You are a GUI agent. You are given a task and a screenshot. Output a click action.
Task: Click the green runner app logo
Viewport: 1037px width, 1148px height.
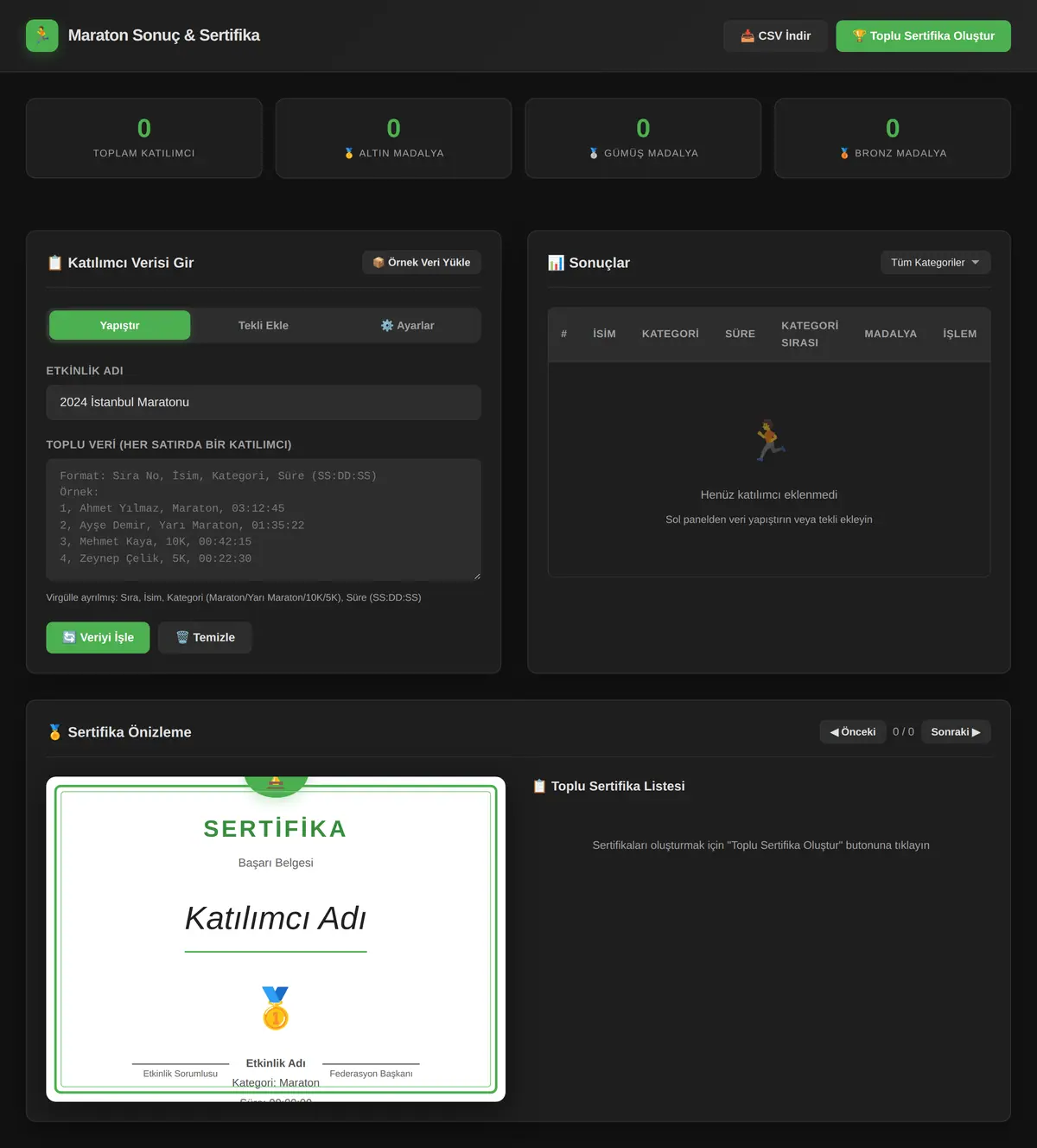coord(42,35)
